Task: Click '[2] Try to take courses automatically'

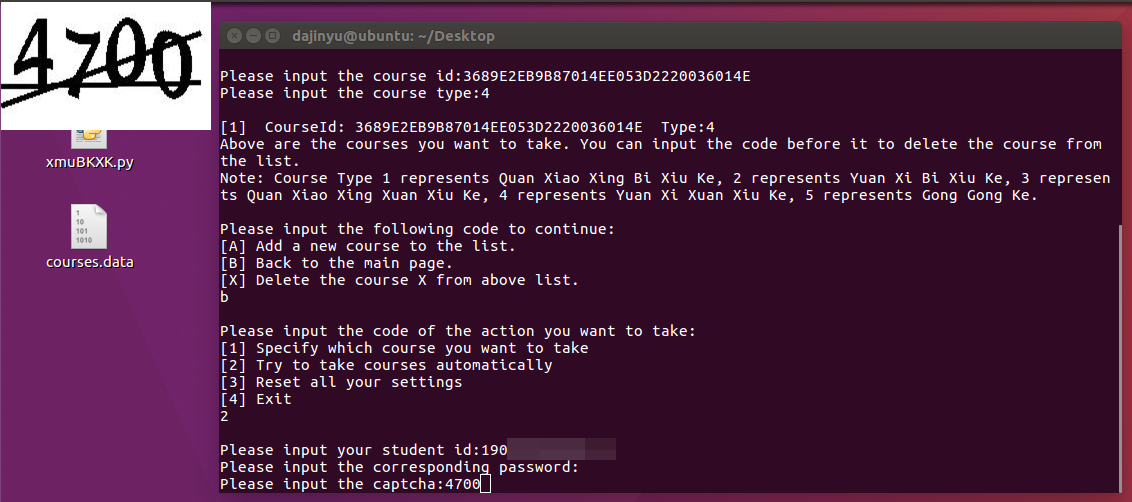Action: pos(386,365)
